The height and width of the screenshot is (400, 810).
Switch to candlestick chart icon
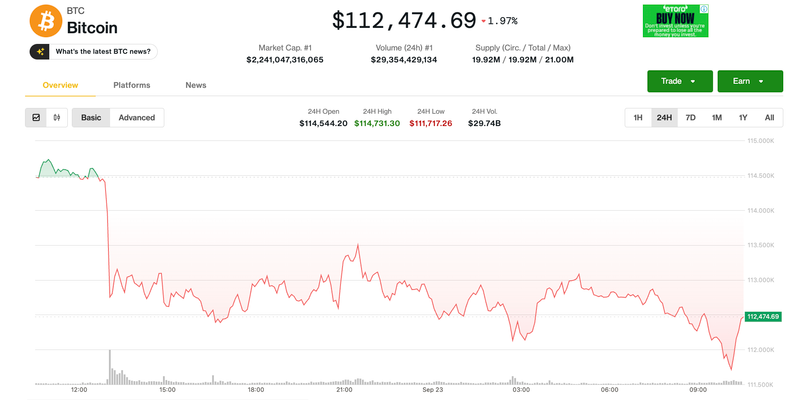[56, 118]
